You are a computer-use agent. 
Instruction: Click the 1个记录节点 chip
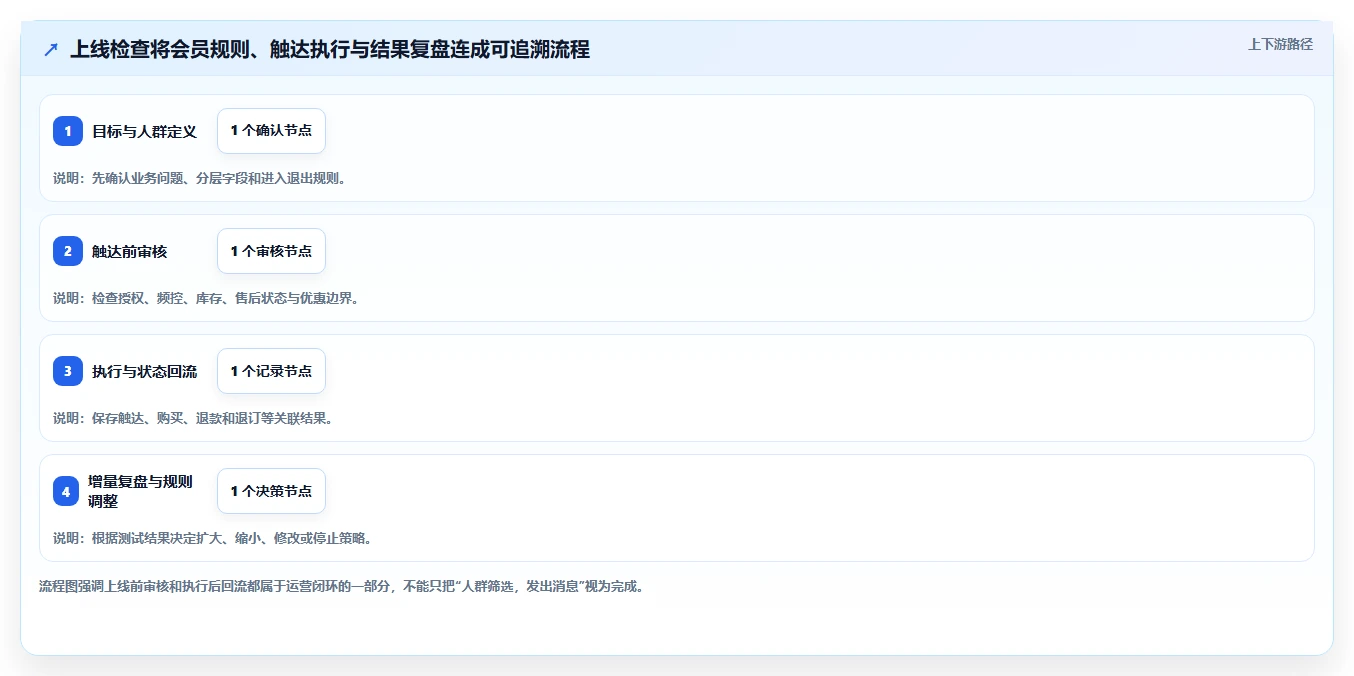pos(271,371)
